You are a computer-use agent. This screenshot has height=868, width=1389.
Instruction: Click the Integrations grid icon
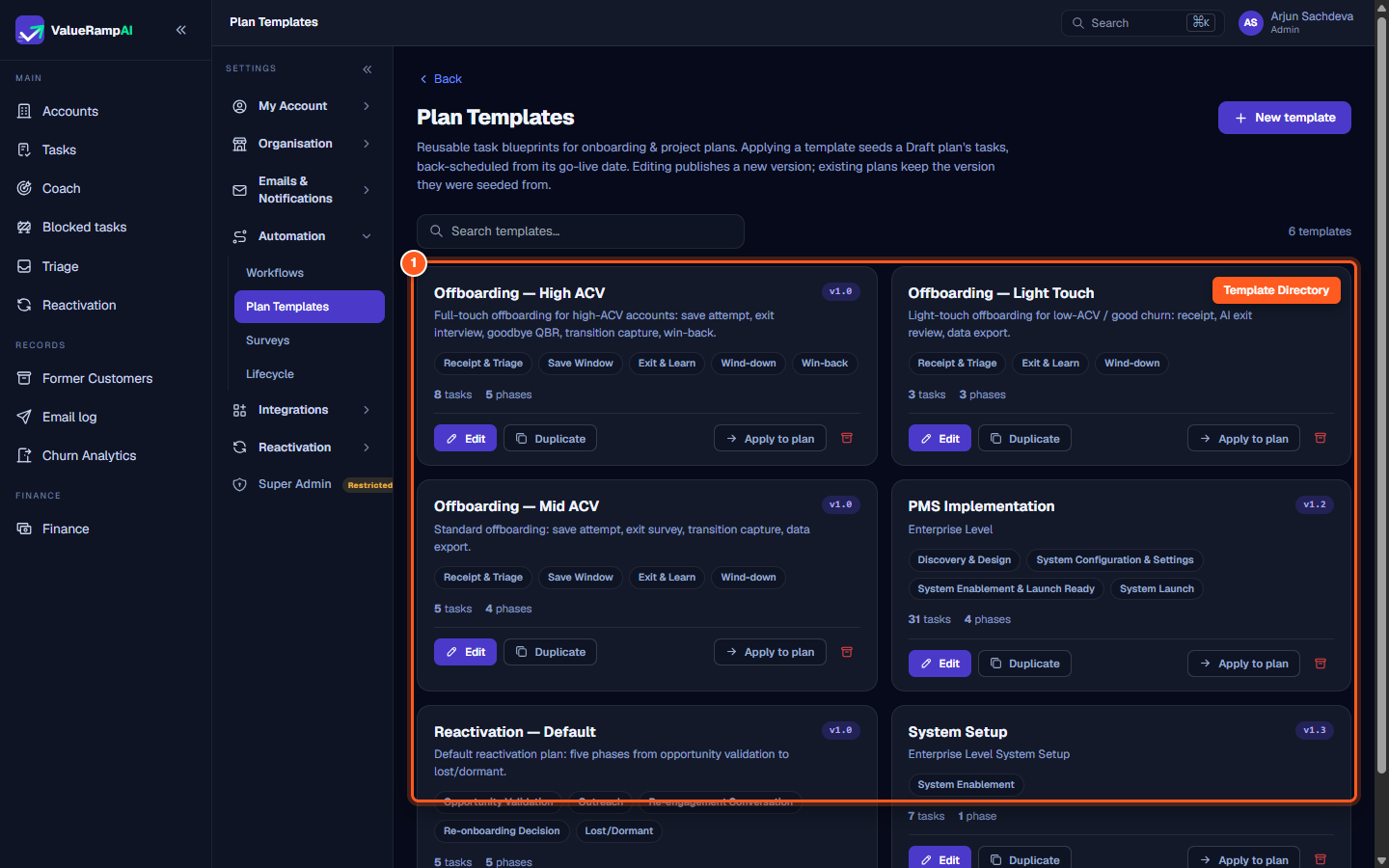click(240, 410)
